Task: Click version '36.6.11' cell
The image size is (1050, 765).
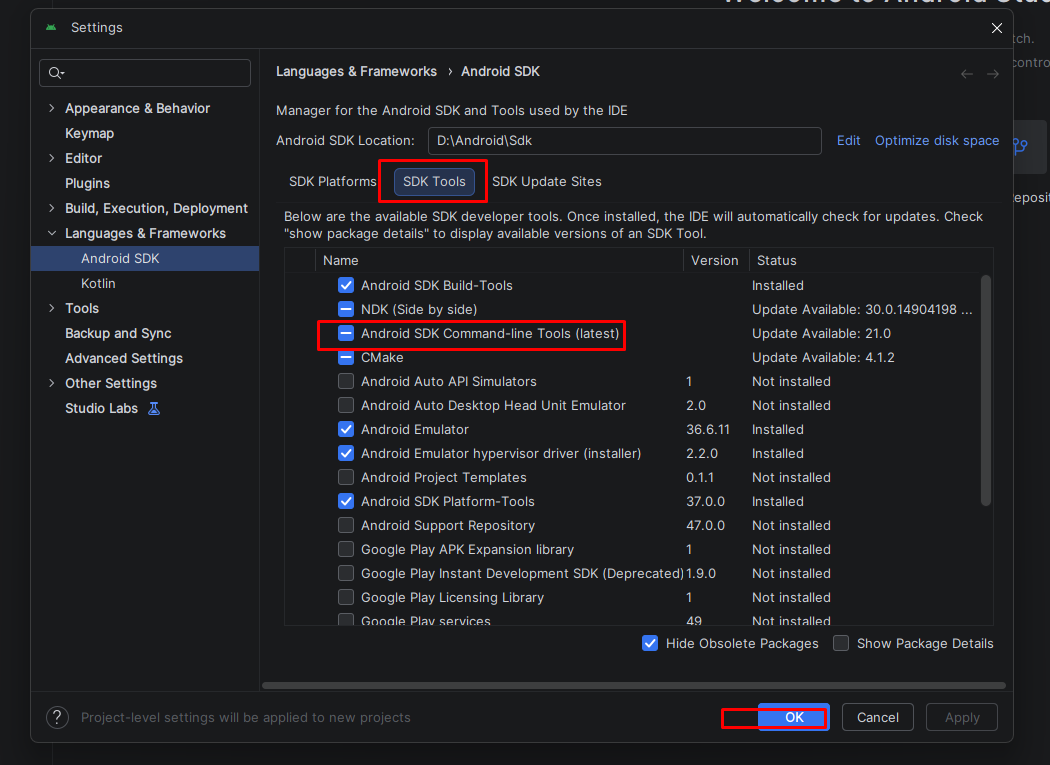Action: pyautogui.click(x=708, y=429)
